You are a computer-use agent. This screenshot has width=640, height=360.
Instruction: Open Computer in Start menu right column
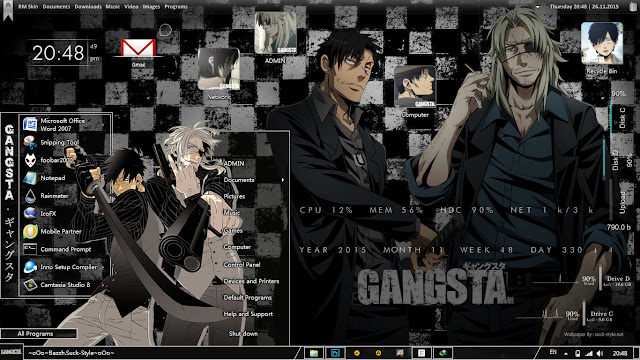237,247
